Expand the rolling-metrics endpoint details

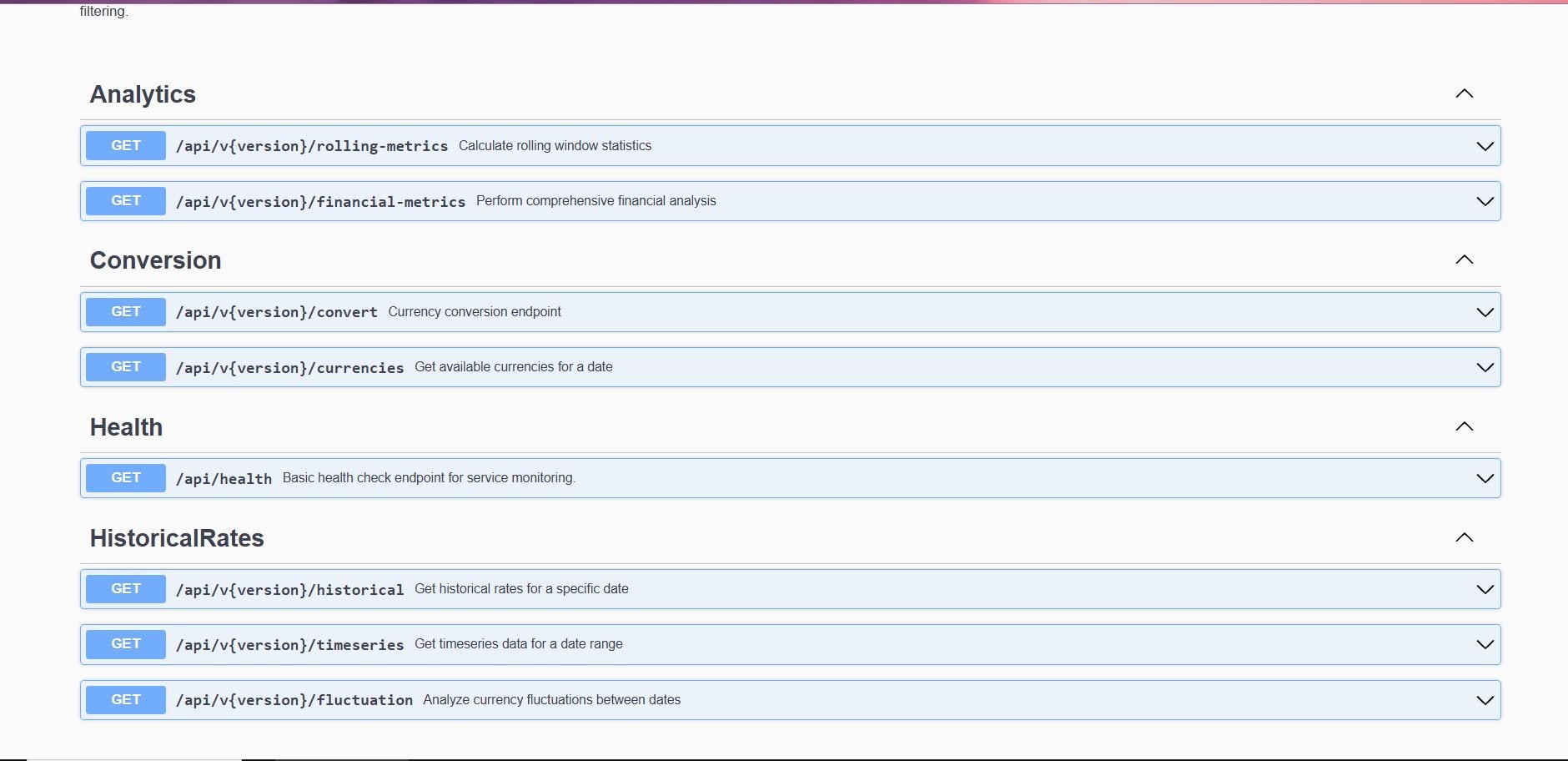(x=1484, y=145)
